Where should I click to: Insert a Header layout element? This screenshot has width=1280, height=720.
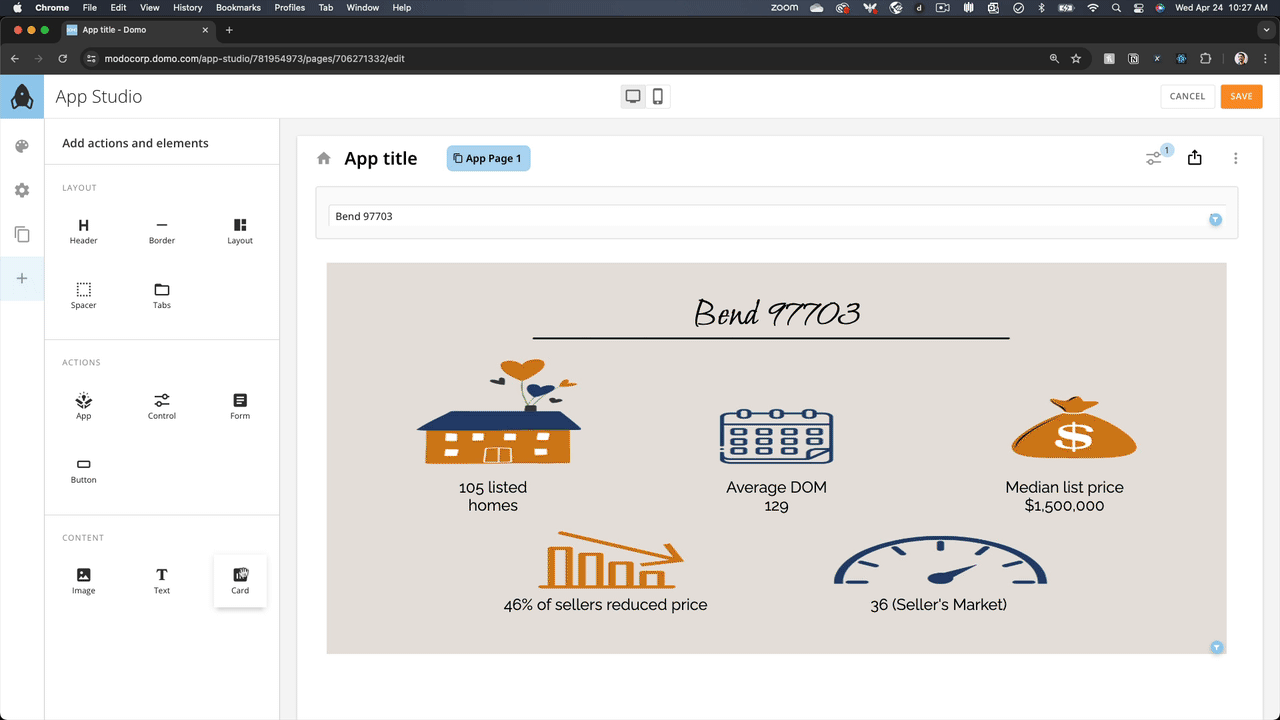[x=83, y=230]
